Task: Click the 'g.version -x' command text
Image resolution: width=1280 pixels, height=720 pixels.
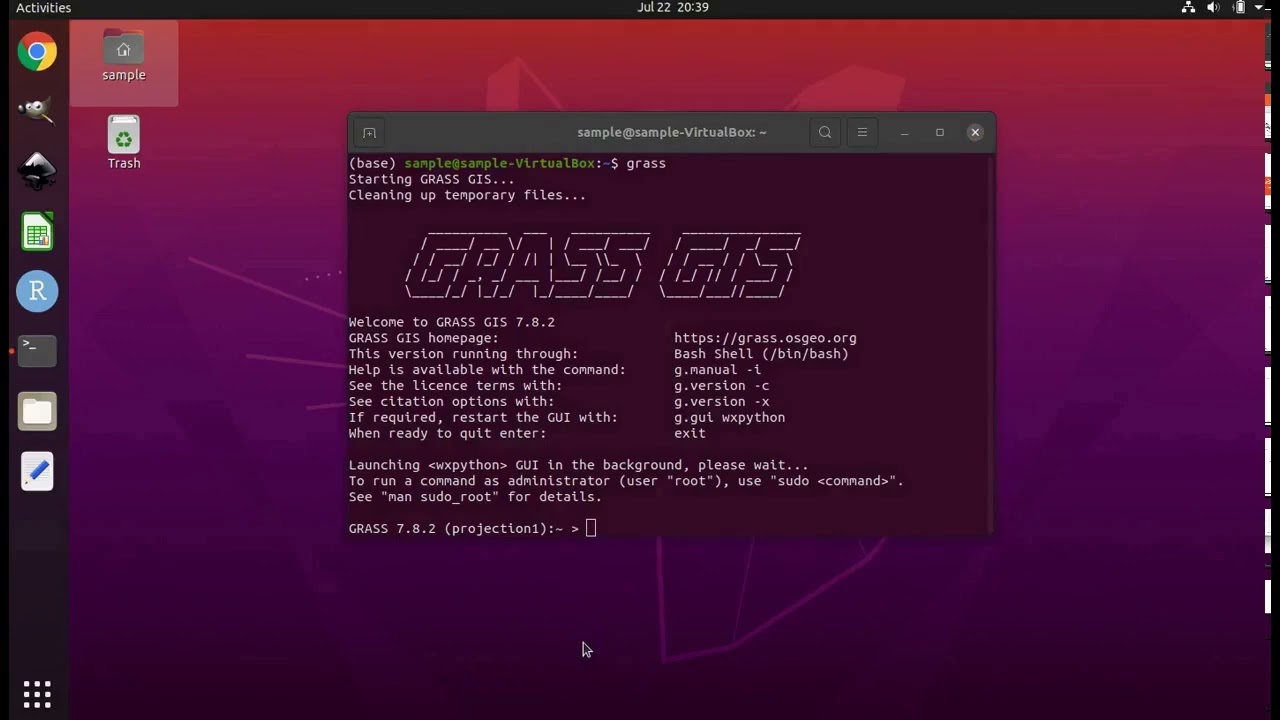Action: pos(721,402)
